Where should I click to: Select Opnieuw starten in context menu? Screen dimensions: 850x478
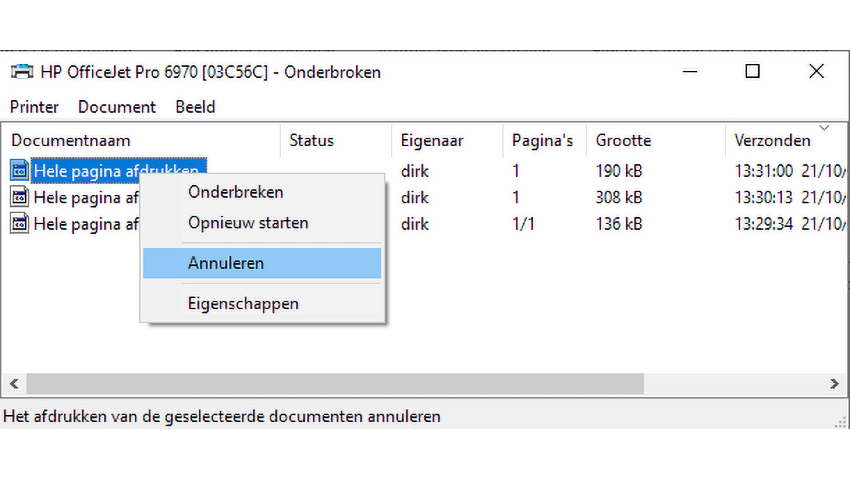click(x=248, y=223)
